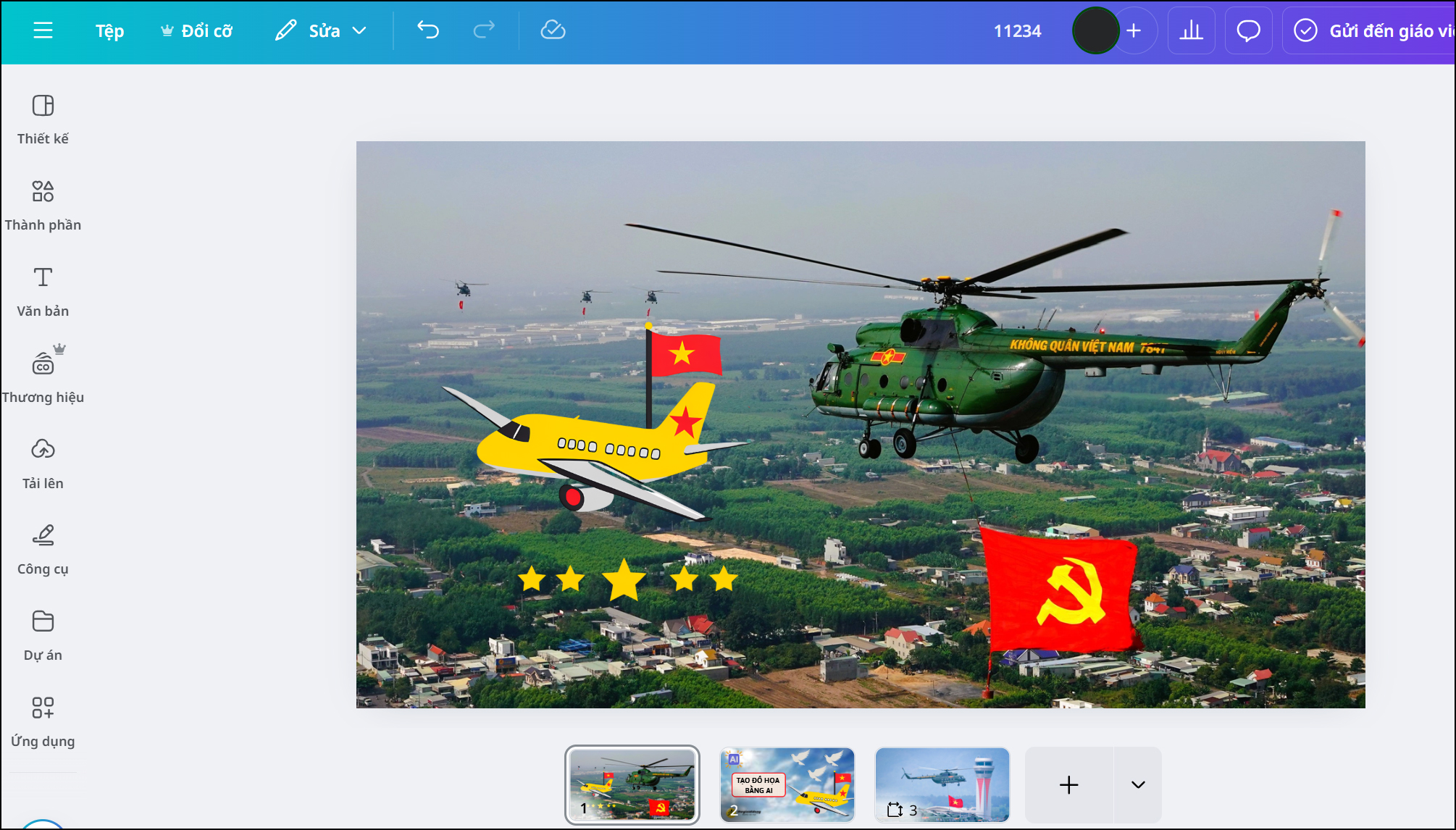Open the Thiết kế design panel
The width and height of the screenshot is (1456, 830).
pyautogui.click(x=43, y=120)
